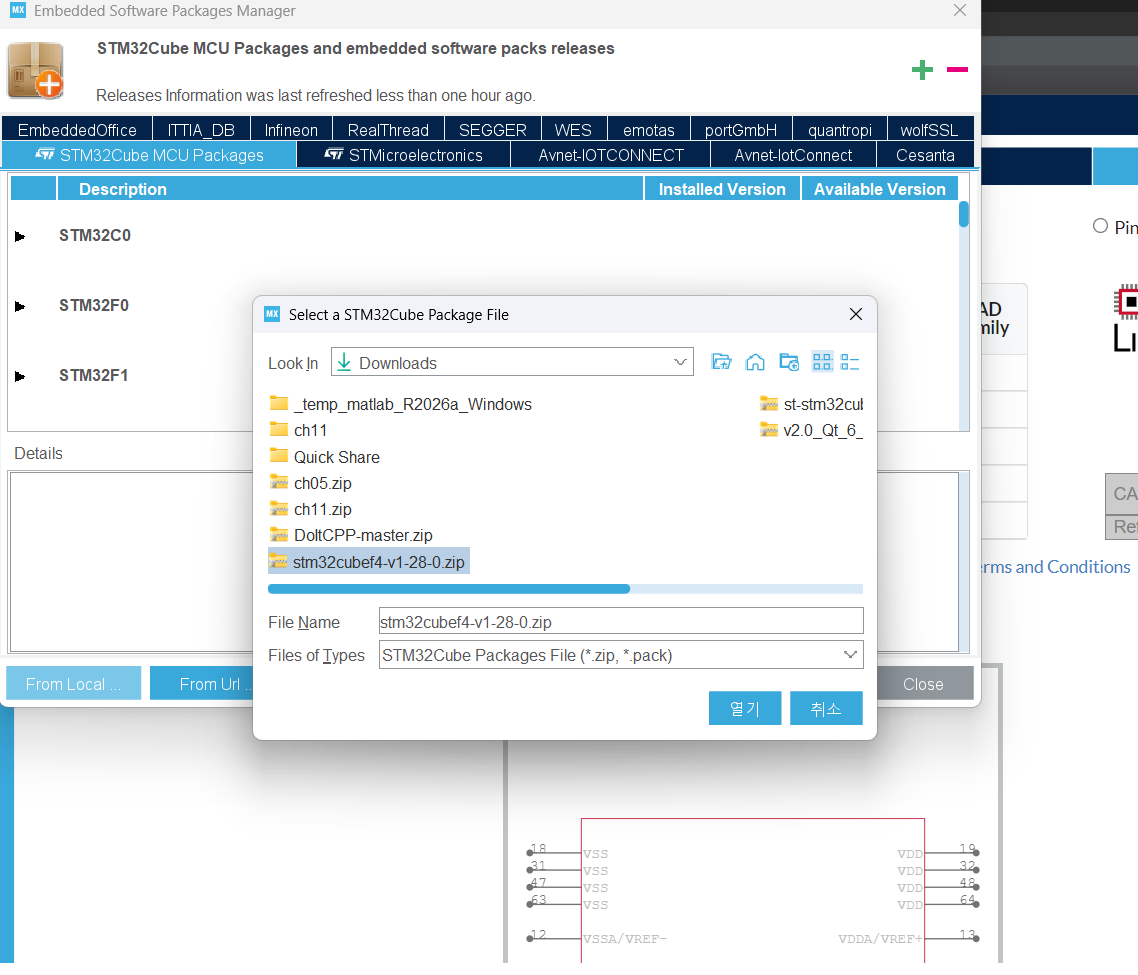
Task: Switch to the STMicroelectronics tab
Action: pos(404,155)
